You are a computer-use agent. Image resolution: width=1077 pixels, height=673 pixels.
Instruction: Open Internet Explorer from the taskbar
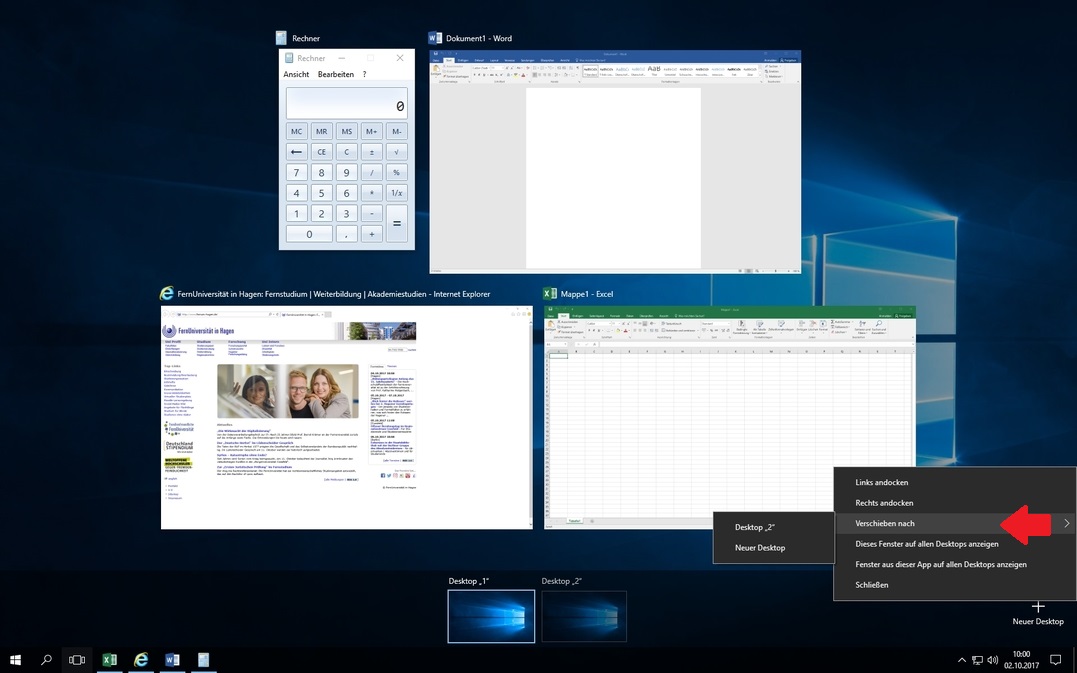(141, 660)
